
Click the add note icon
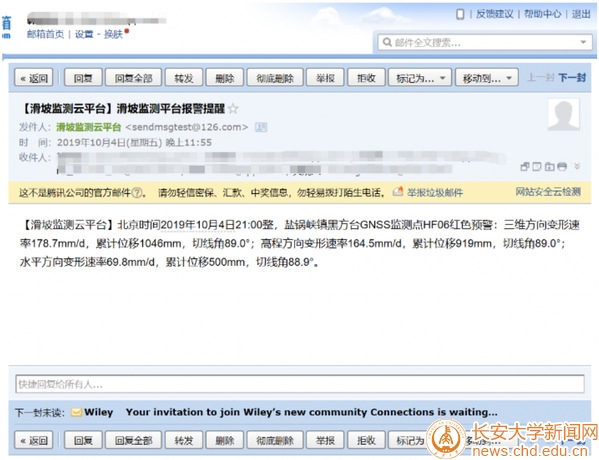click(537, 166)
